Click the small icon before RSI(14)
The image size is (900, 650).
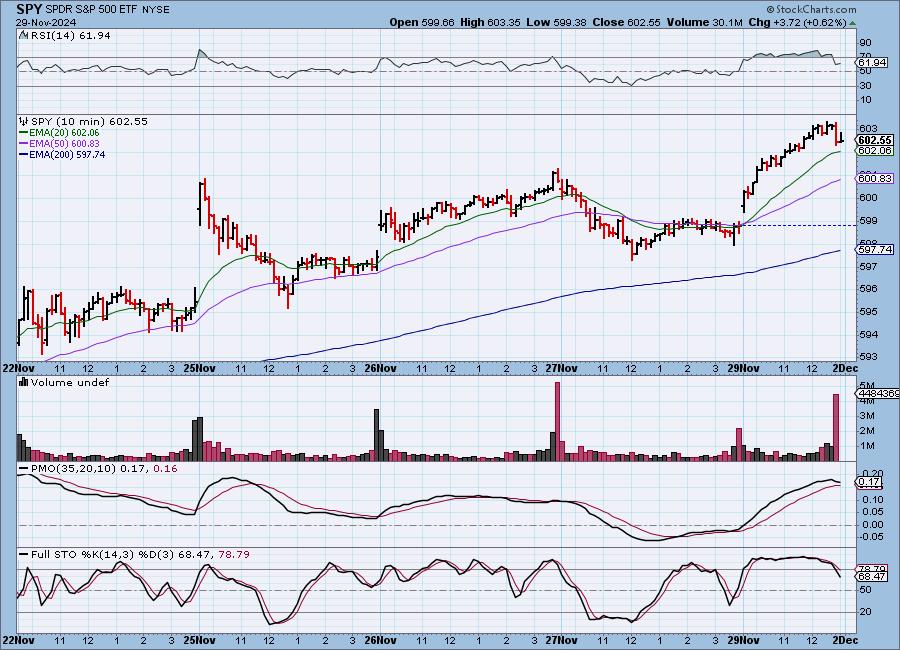[x=23, y=35]
